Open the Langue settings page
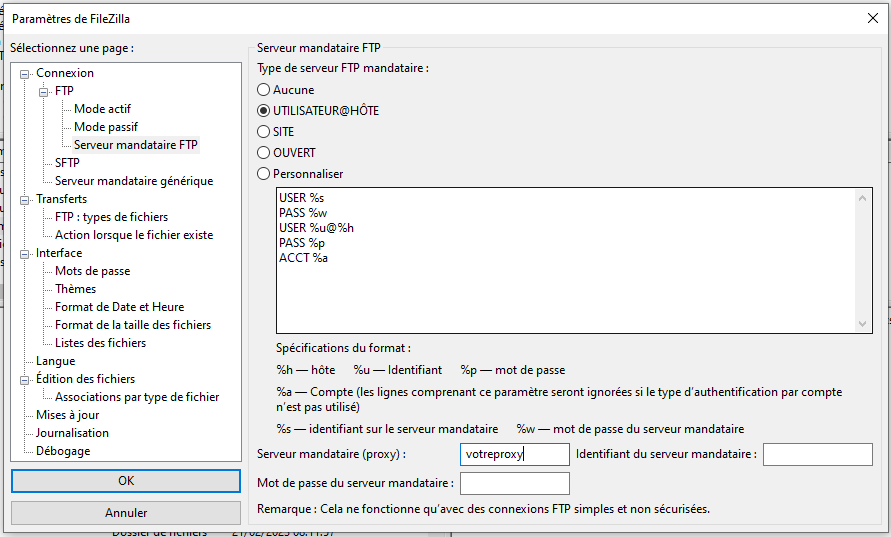891x537 pixels. tap(55, 361)
